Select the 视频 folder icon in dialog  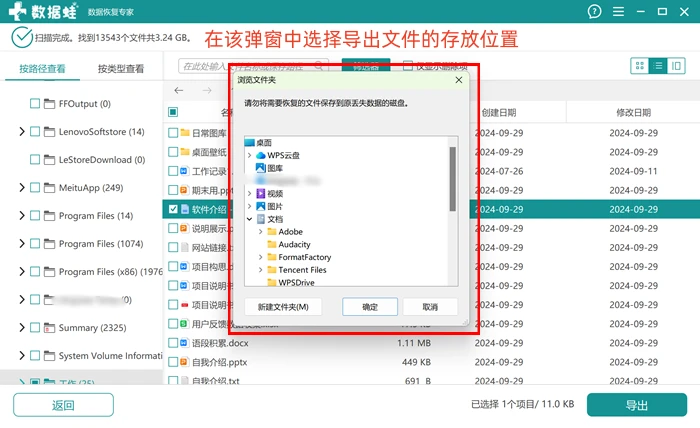click(261, 193)
